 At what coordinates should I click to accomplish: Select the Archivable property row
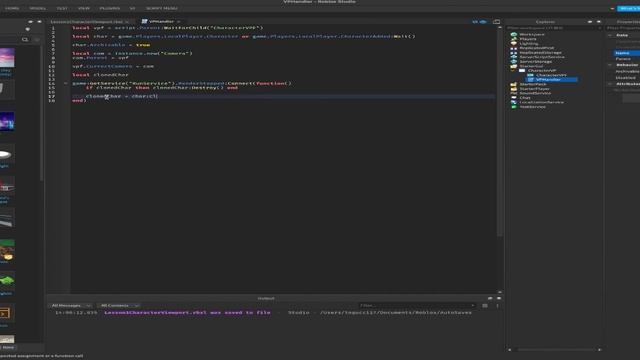(x=627, y=71)
